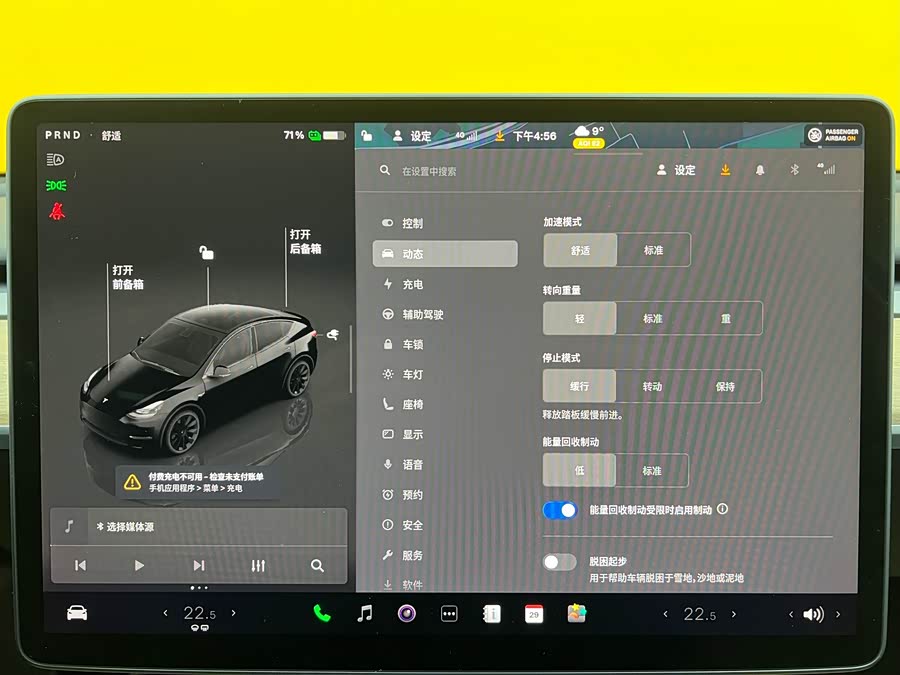
Task: Tap 打开后备箱 to open trunk
Action: 305,242
